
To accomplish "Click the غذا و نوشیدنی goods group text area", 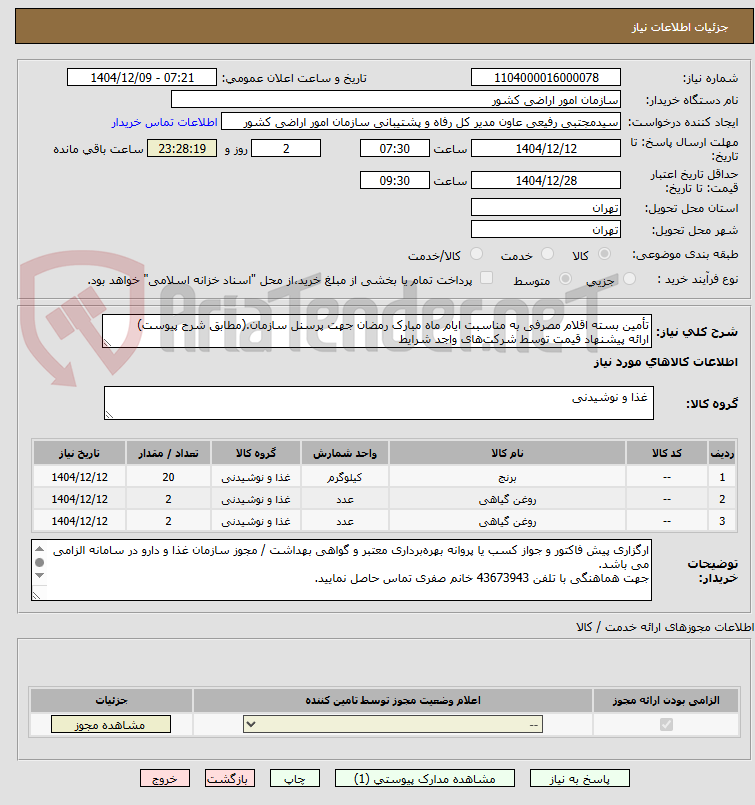I will coord(379,403).
